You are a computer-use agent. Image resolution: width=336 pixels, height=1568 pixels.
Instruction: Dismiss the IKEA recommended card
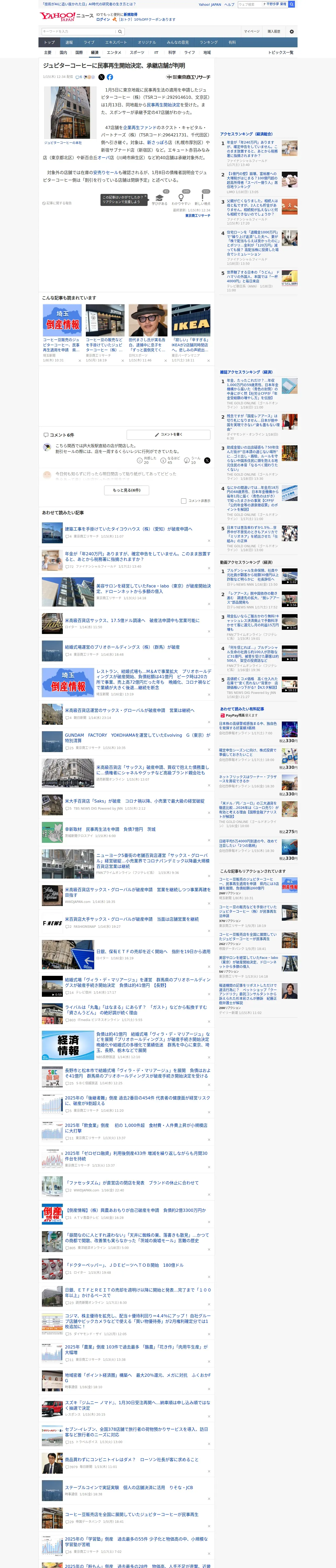click(208, 360)
